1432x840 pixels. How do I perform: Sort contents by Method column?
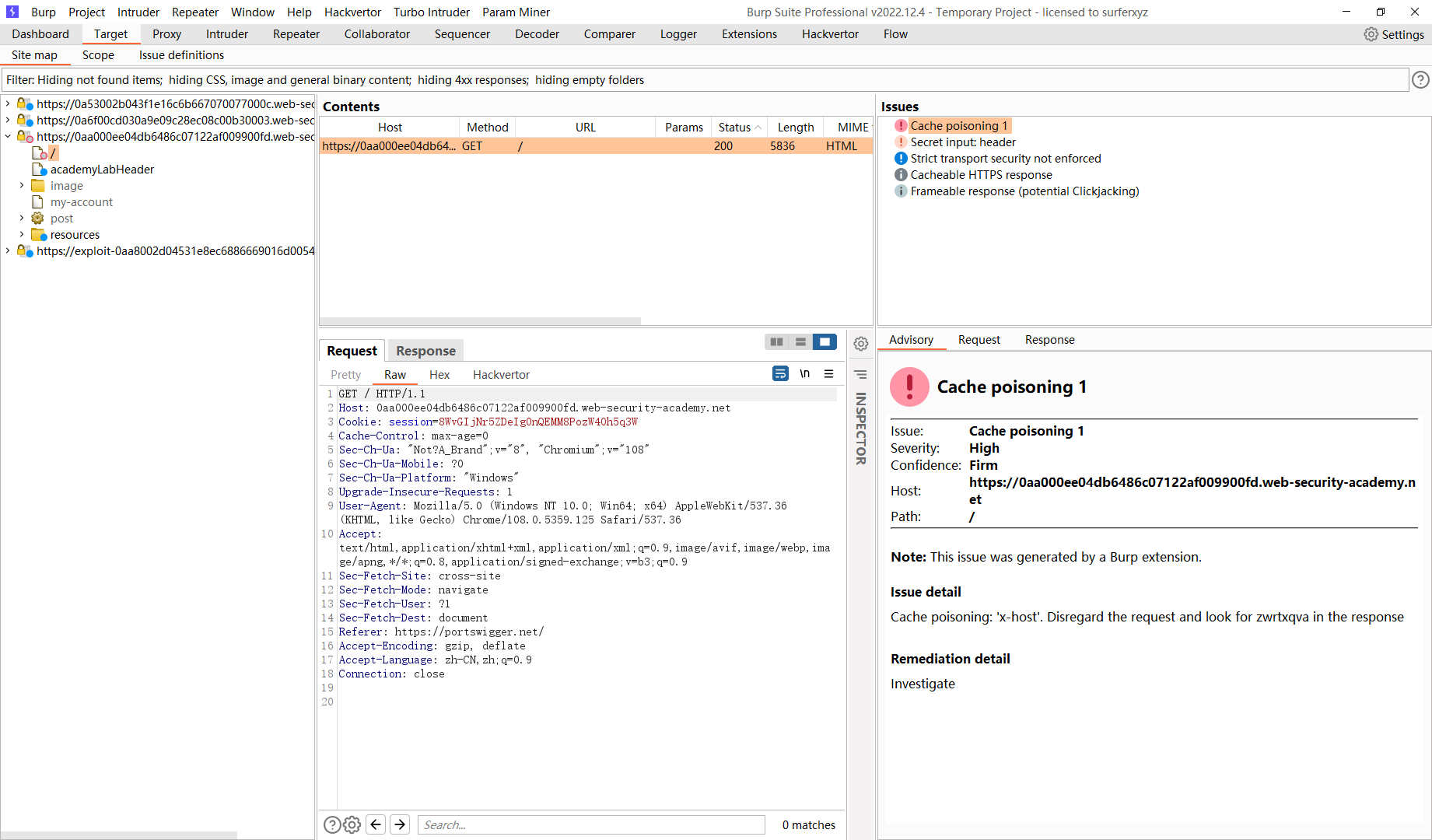pos(487,127)
